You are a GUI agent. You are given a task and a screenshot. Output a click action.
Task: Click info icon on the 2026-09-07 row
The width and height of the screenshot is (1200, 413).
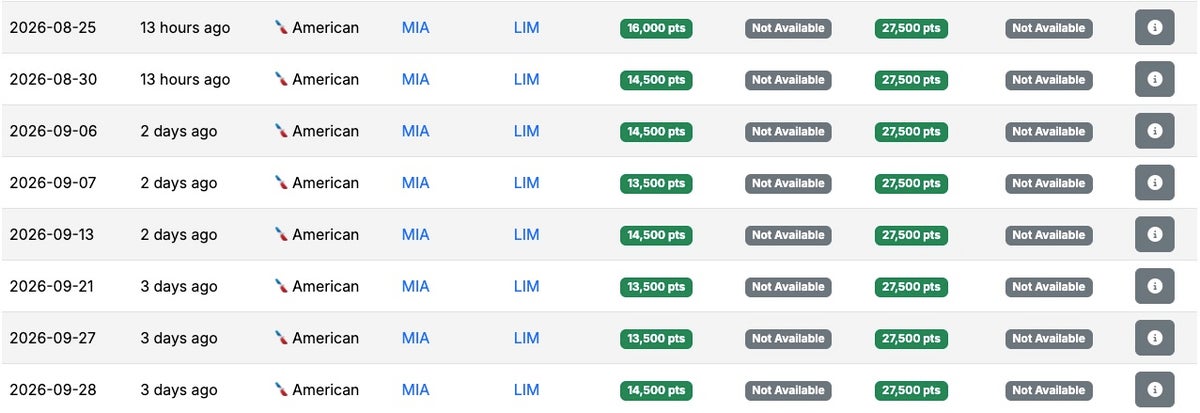1155,183
